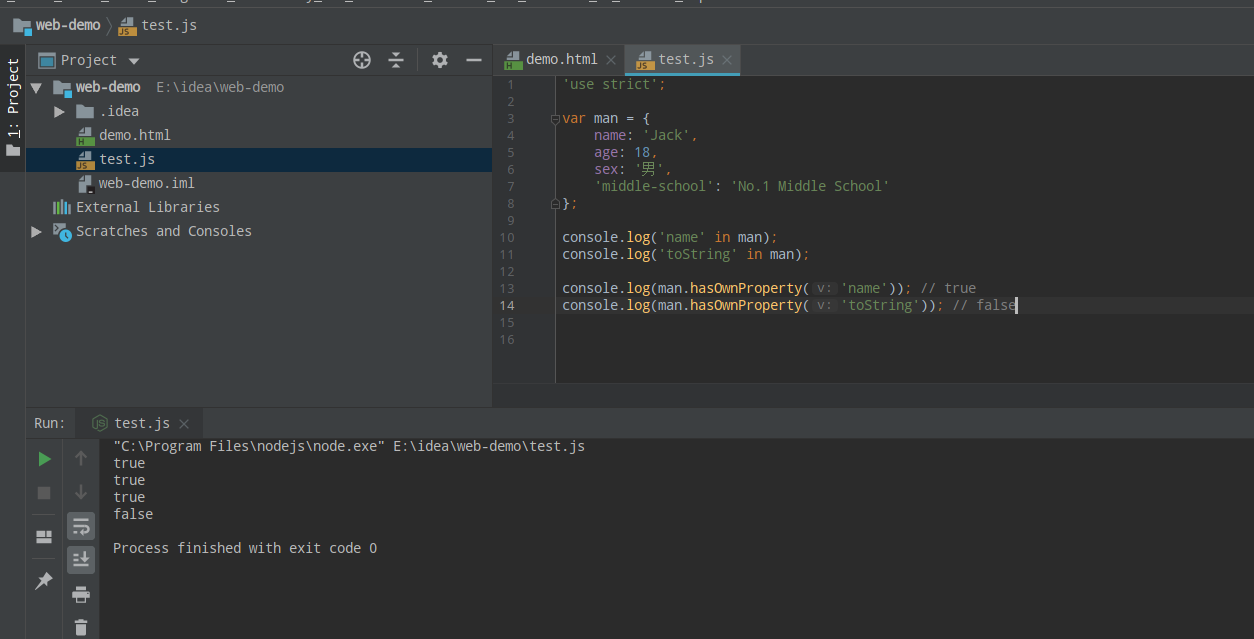Switch to the demo.html editor tab
Screen dimensions: 1254x639
click(x=559, y=60)
